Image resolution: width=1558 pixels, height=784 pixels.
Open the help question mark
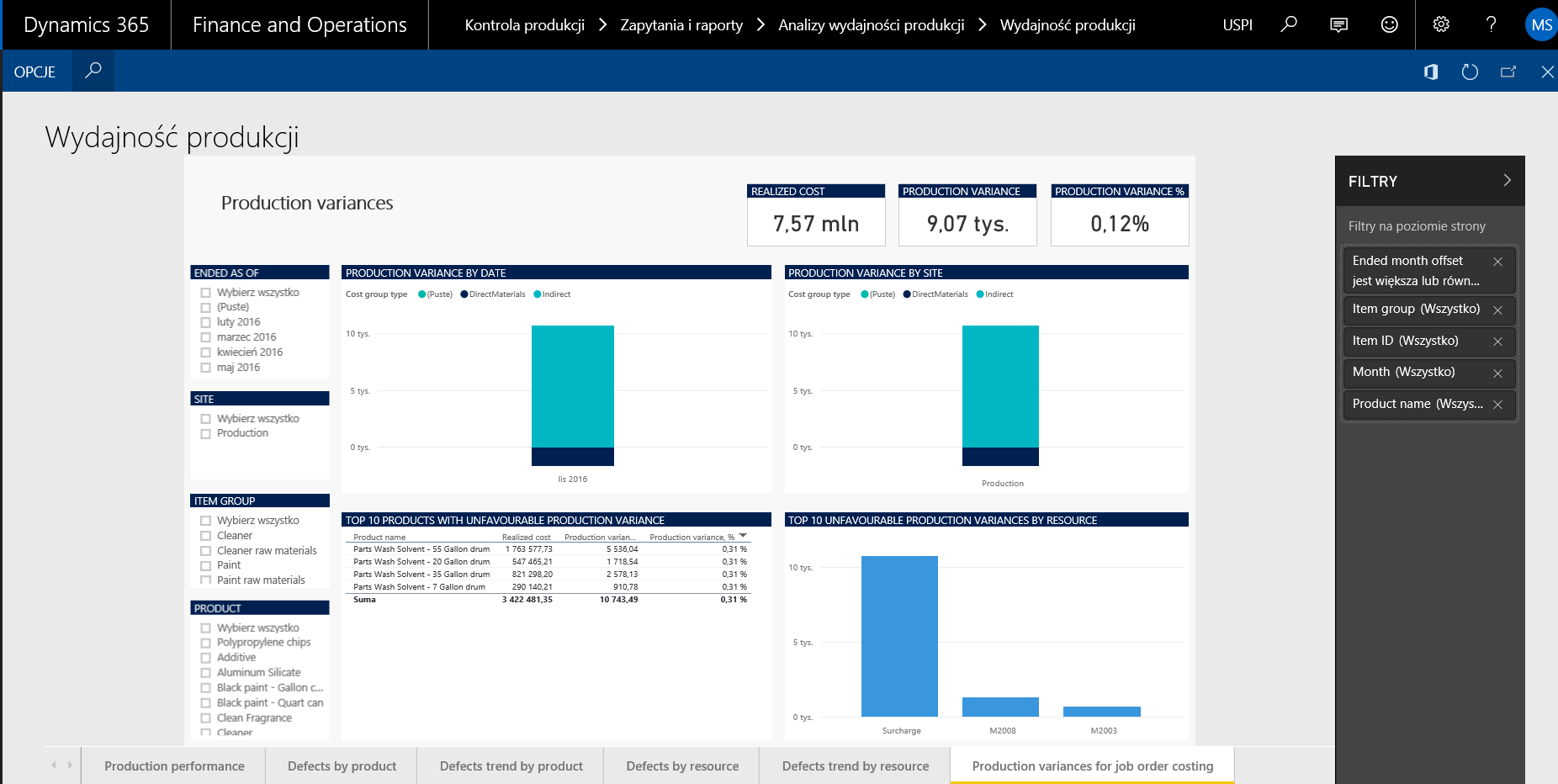[1492, 24]
